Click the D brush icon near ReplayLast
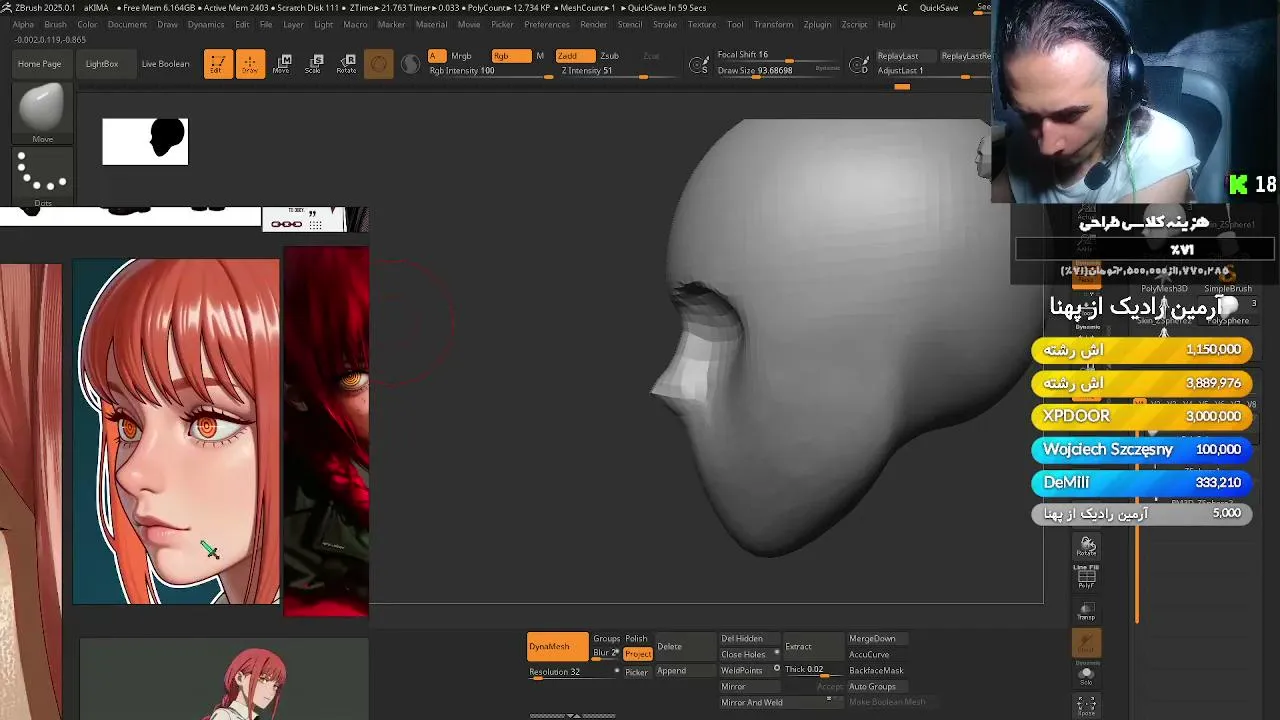Viewport: 1280px width, 720px height. pos(860,66)
